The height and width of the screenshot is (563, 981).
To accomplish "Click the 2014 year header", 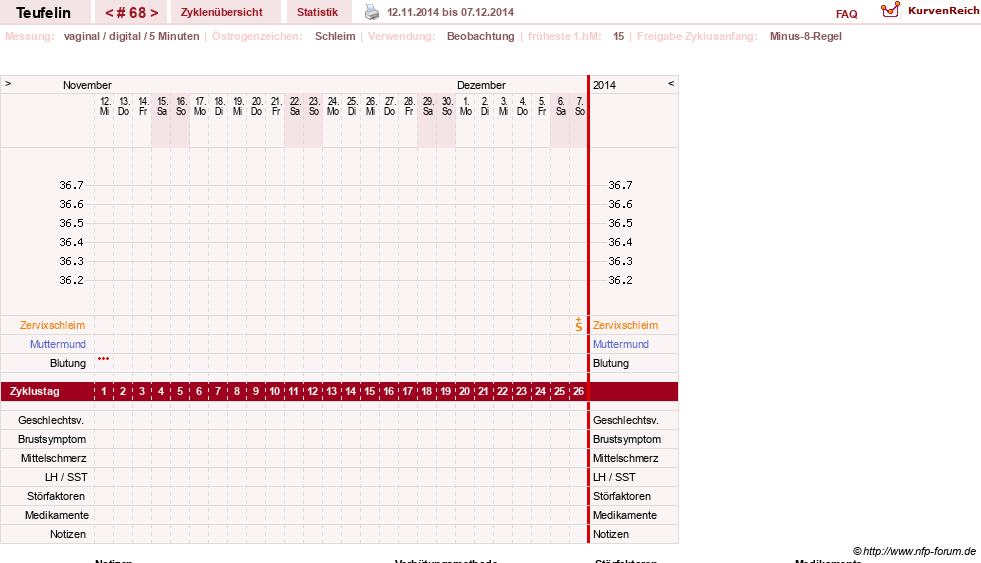I will click(x=604, y=85).
